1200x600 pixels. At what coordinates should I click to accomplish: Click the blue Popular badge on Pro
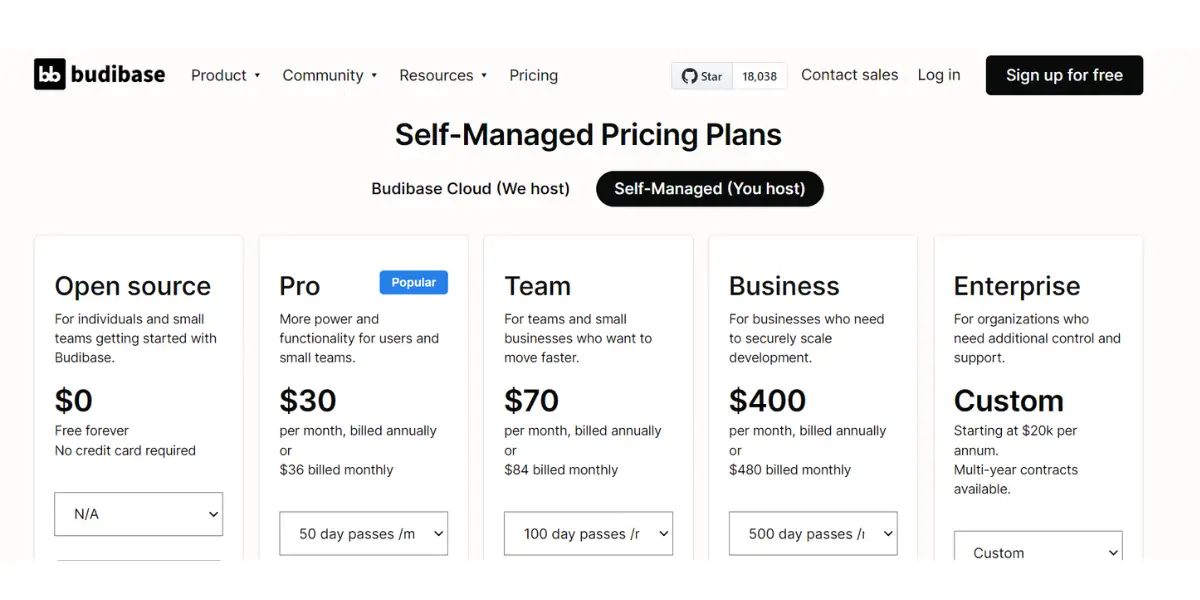tap(414, 283)
